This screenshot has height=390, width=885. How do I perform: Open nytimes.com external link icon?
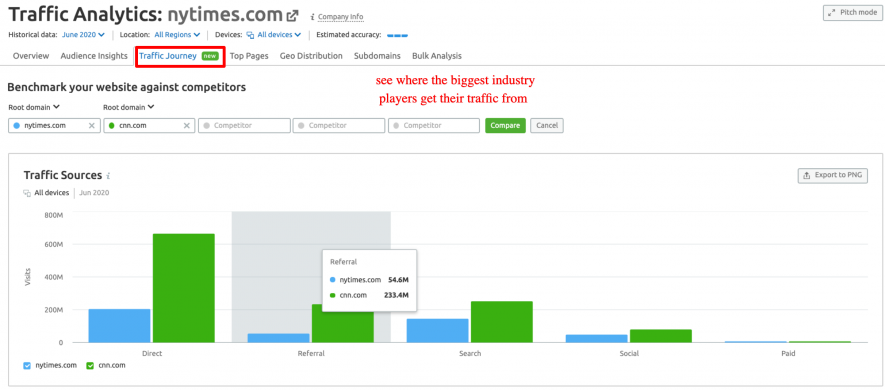click(292, 15)
